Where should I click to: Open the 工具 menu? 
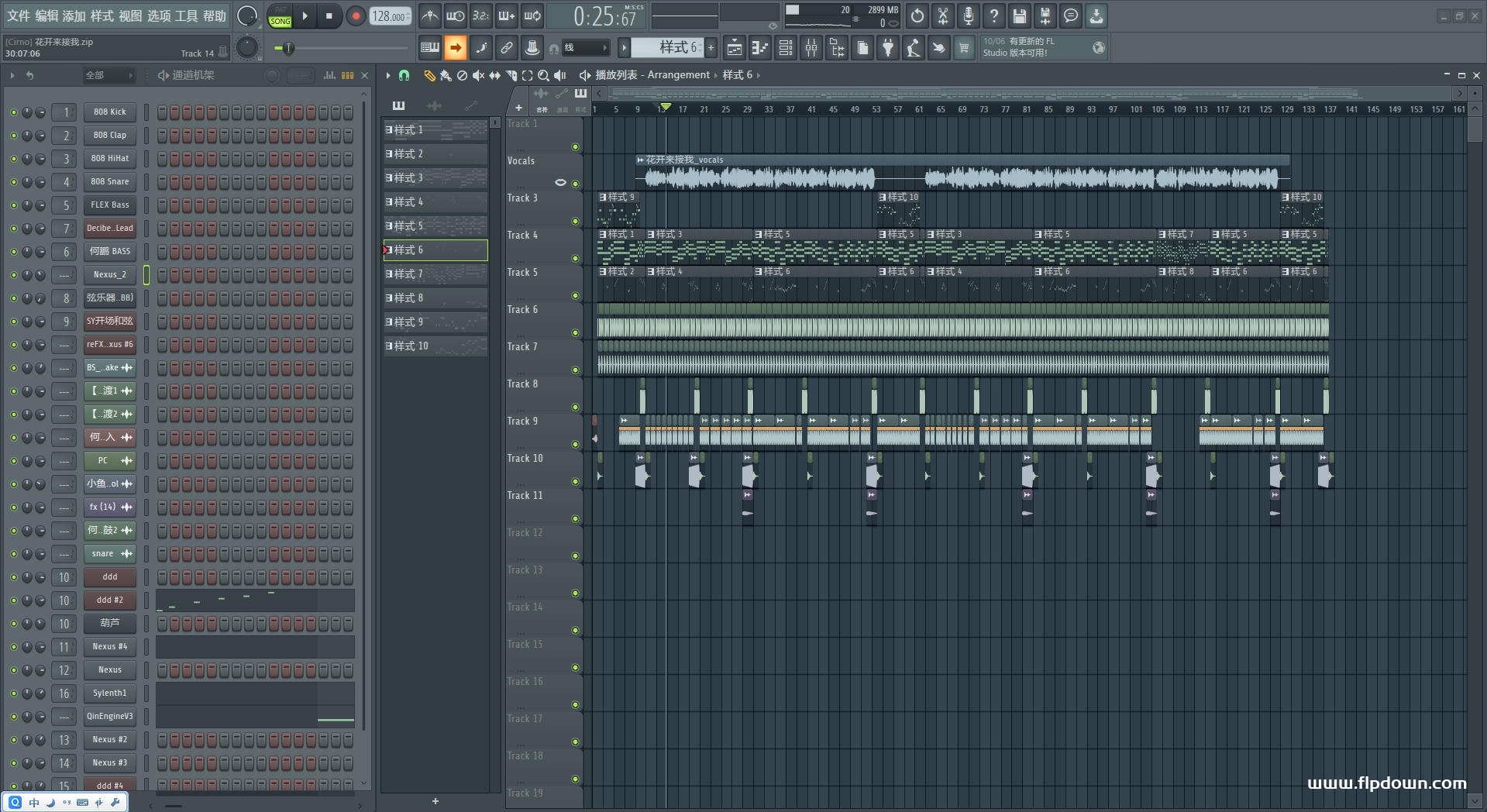click(186, 15)
